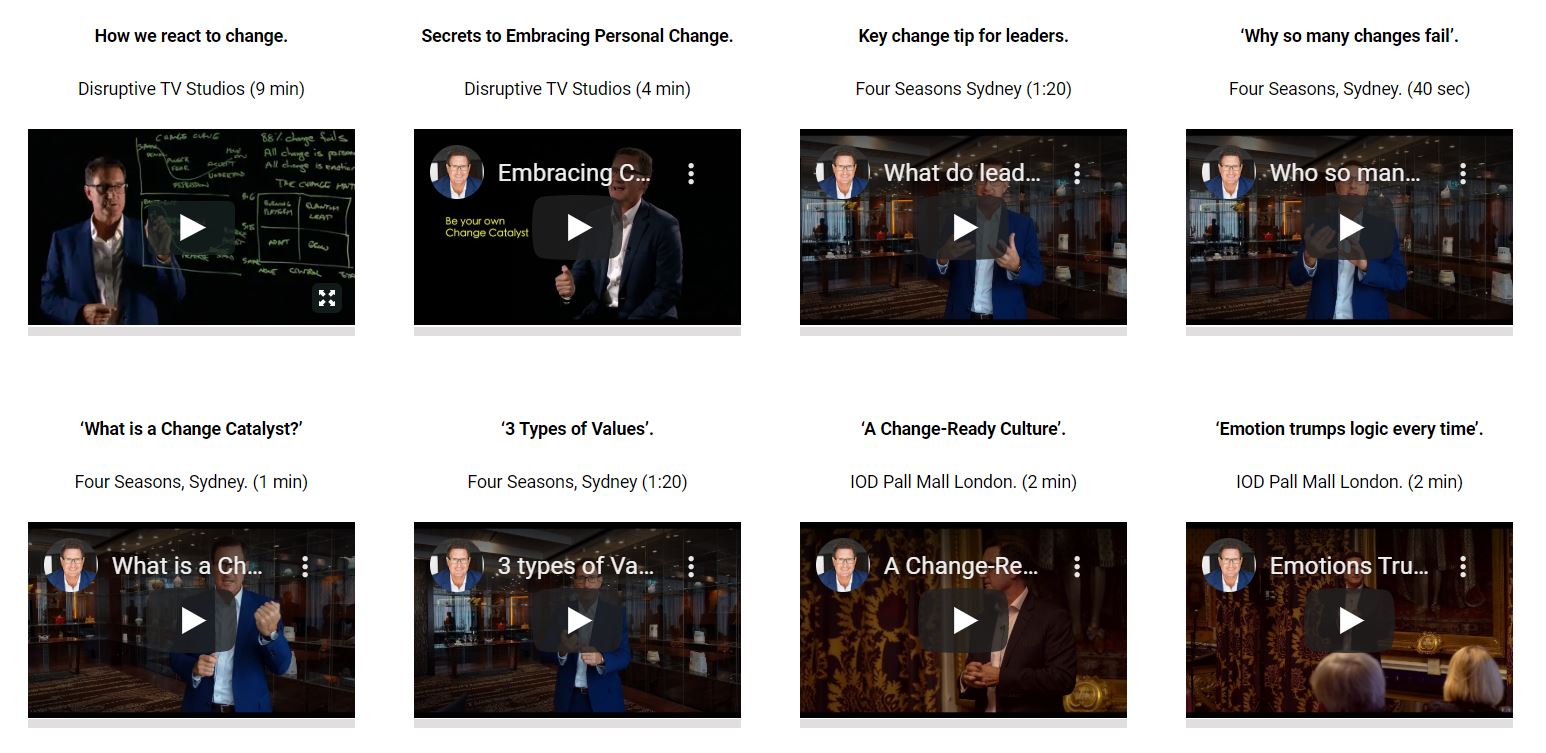1546x753 pixels.
Task: Play the 'Emotions Tru...' video
Action: [x=1351, y=620]
